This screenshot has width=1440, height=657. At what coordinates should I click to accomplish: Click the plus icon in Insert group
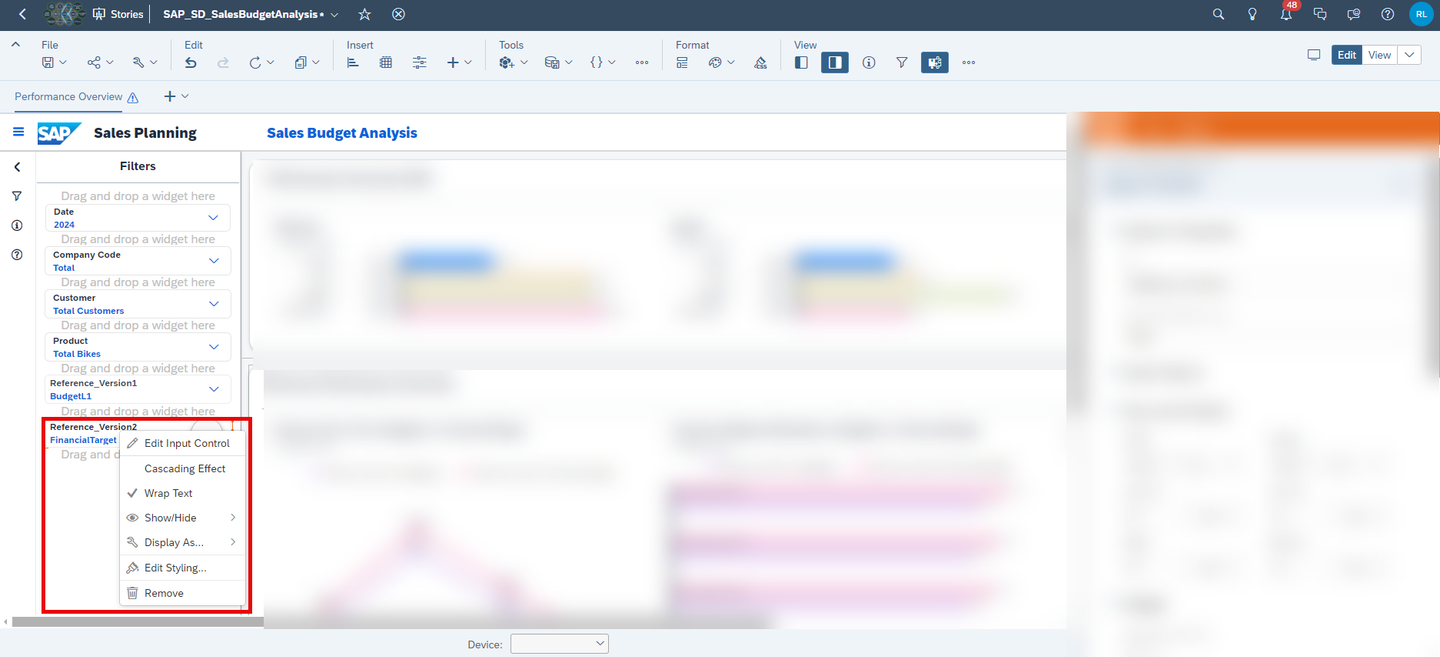tap(453, 62)
